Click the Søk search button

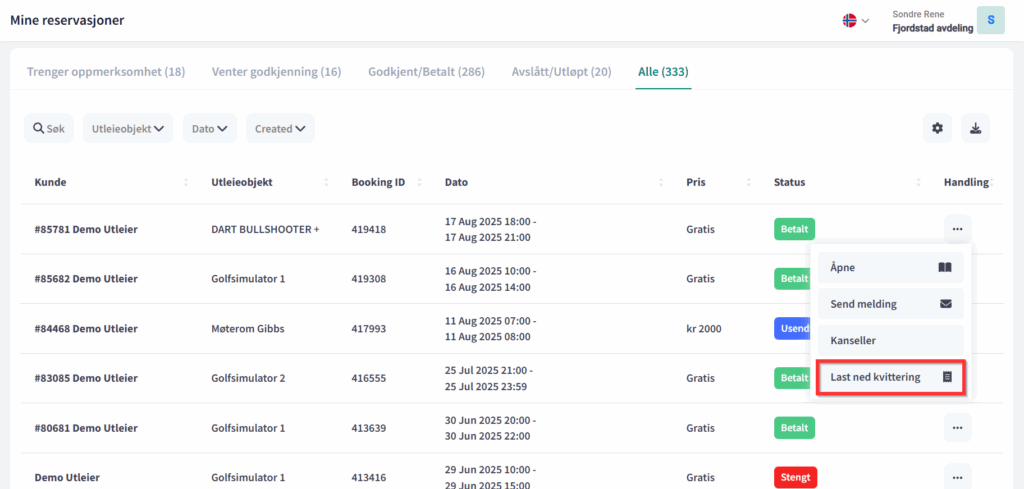click(x=48, y=128)
